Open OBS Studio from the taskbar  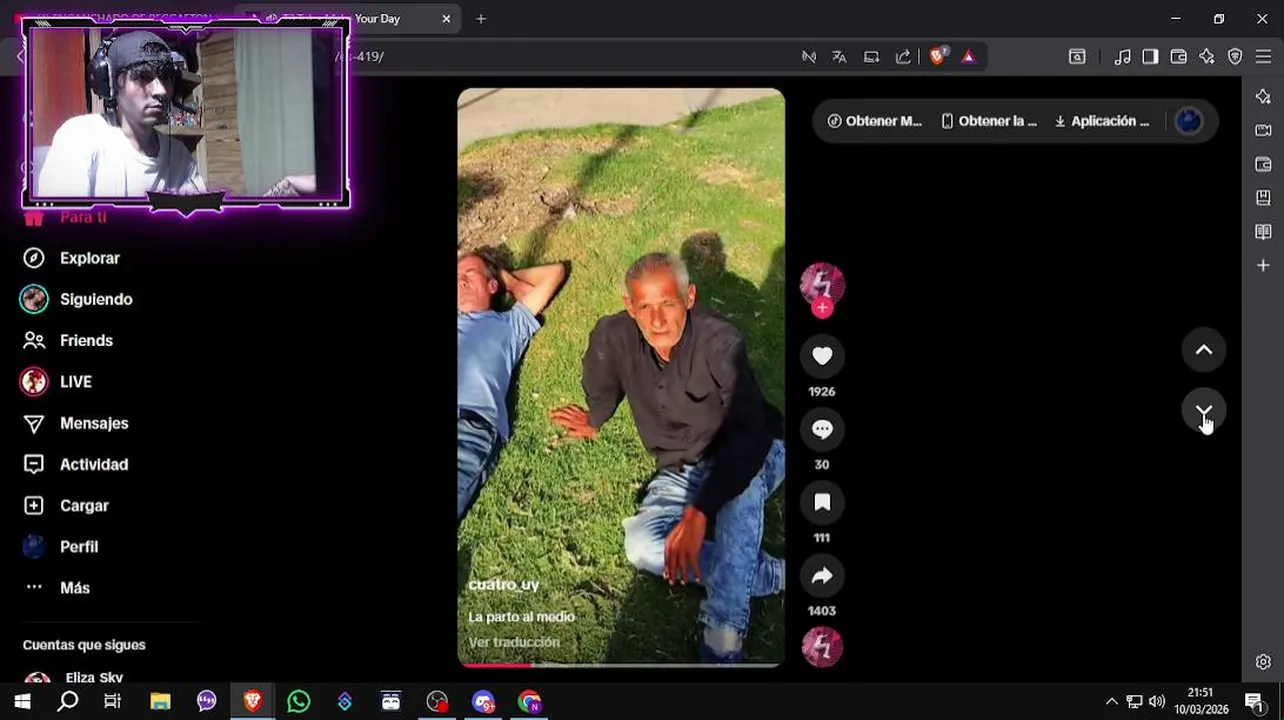[x=437, y=702]
